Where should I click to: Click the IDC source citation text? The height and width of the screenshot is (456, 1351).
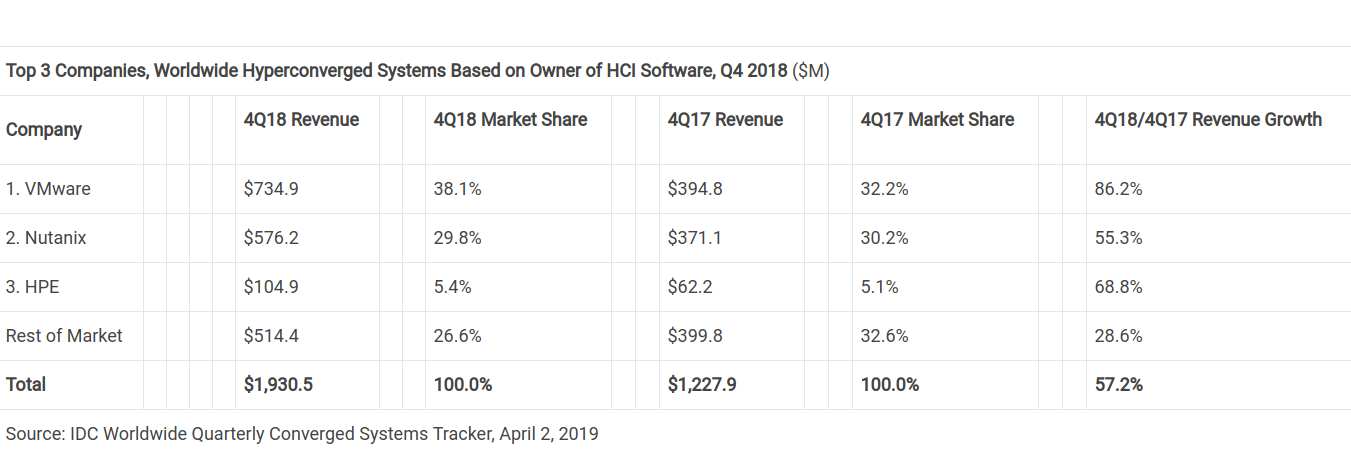(x=302, y=434)
